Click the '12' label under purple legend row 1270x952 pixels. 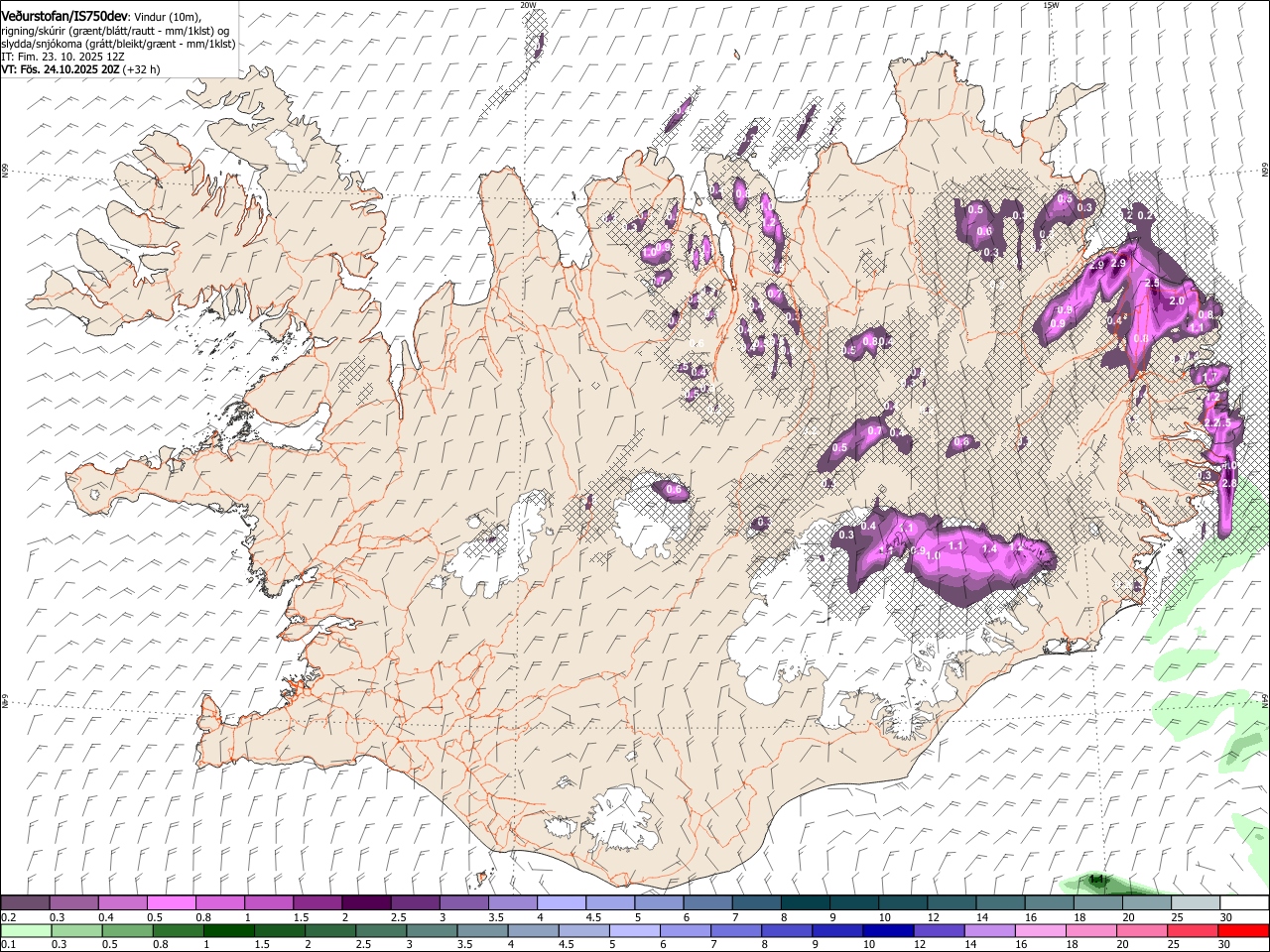click(x=933, y=917)
